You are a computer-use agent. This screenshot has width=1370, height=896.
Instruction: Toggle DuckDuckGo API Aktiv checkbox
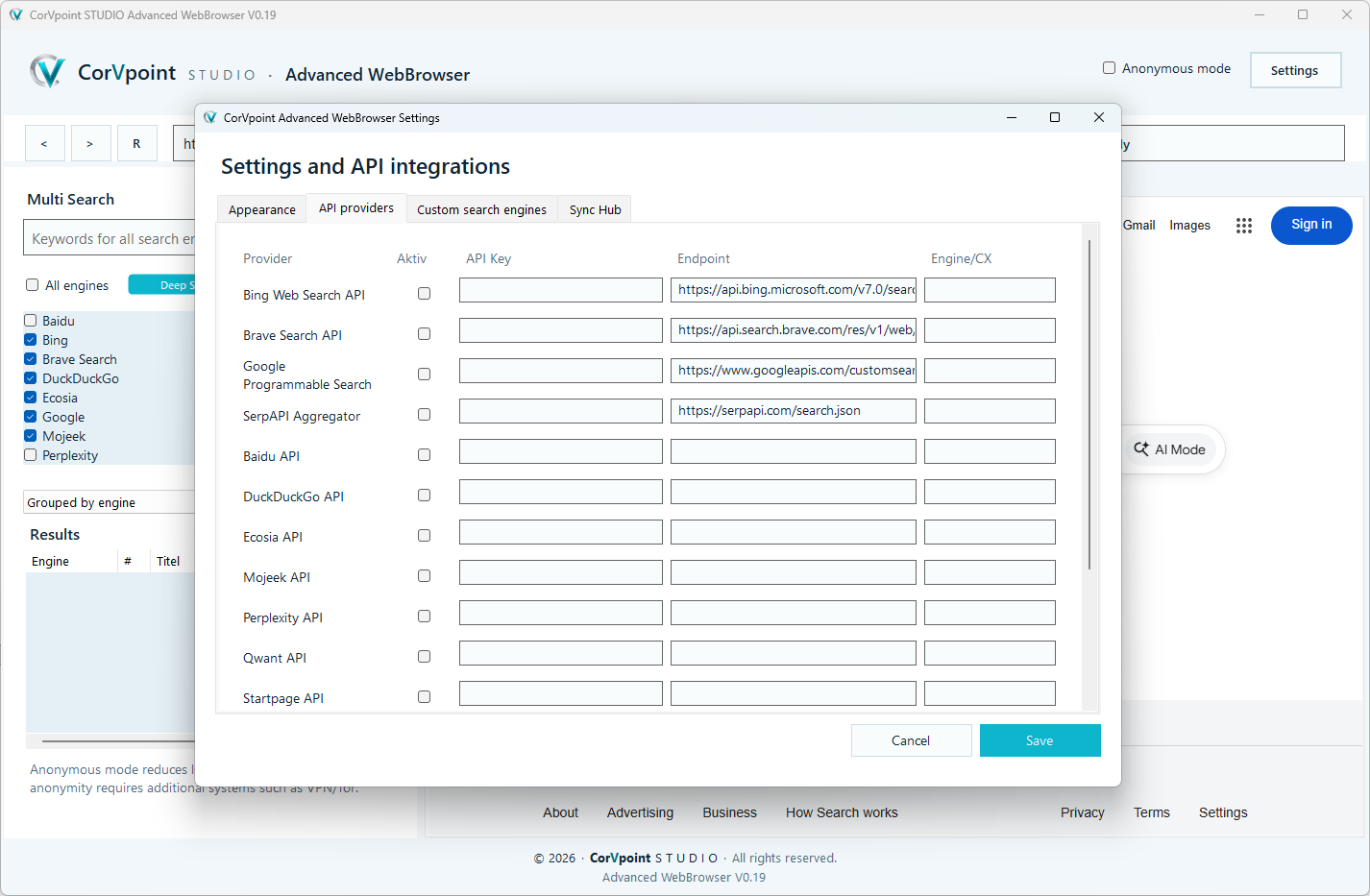point(424,496)
